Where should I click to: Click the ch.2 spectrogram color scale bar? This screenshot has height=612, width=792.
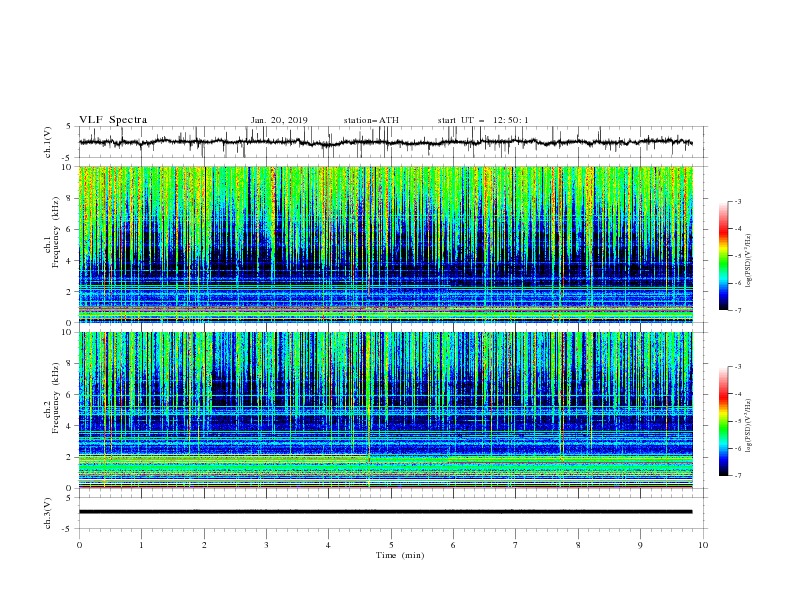[724, 421]
